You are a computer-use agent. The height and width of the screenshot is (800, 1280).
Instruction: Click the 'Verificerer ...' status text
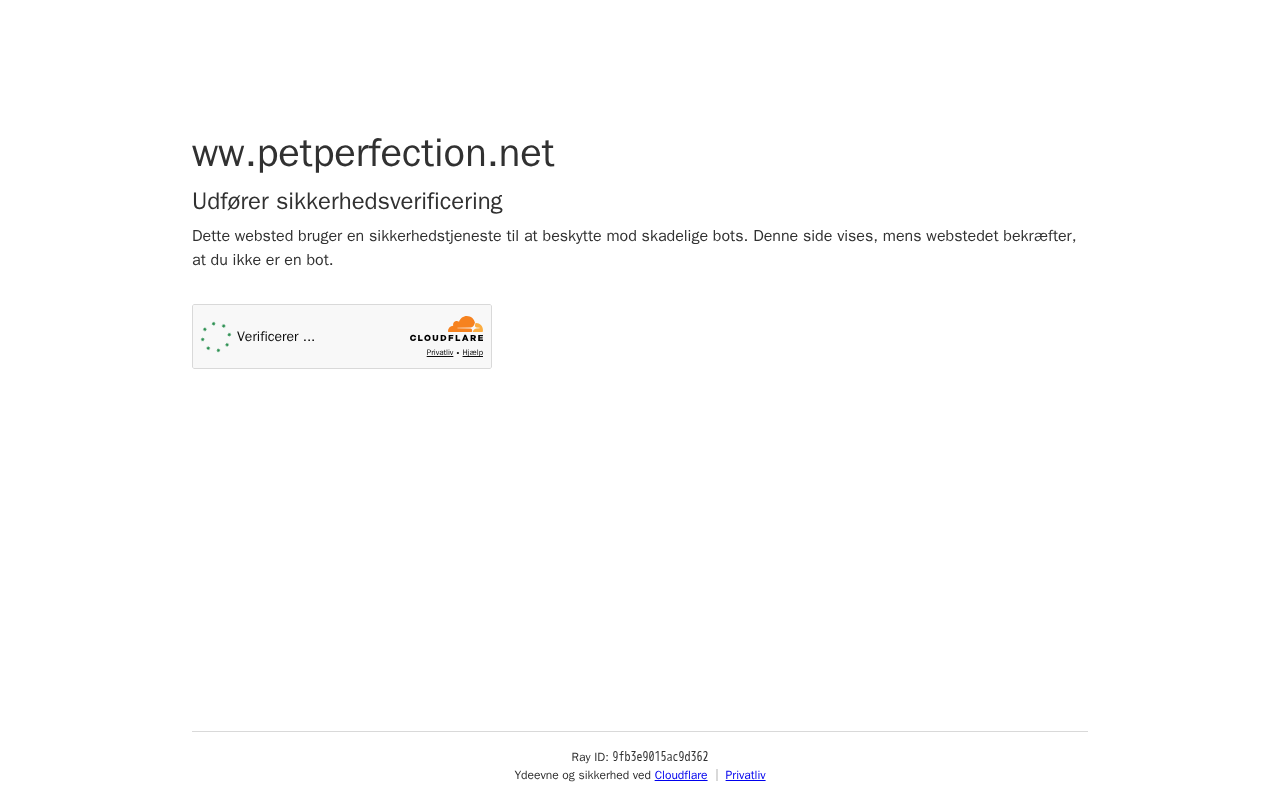point(276,337)
